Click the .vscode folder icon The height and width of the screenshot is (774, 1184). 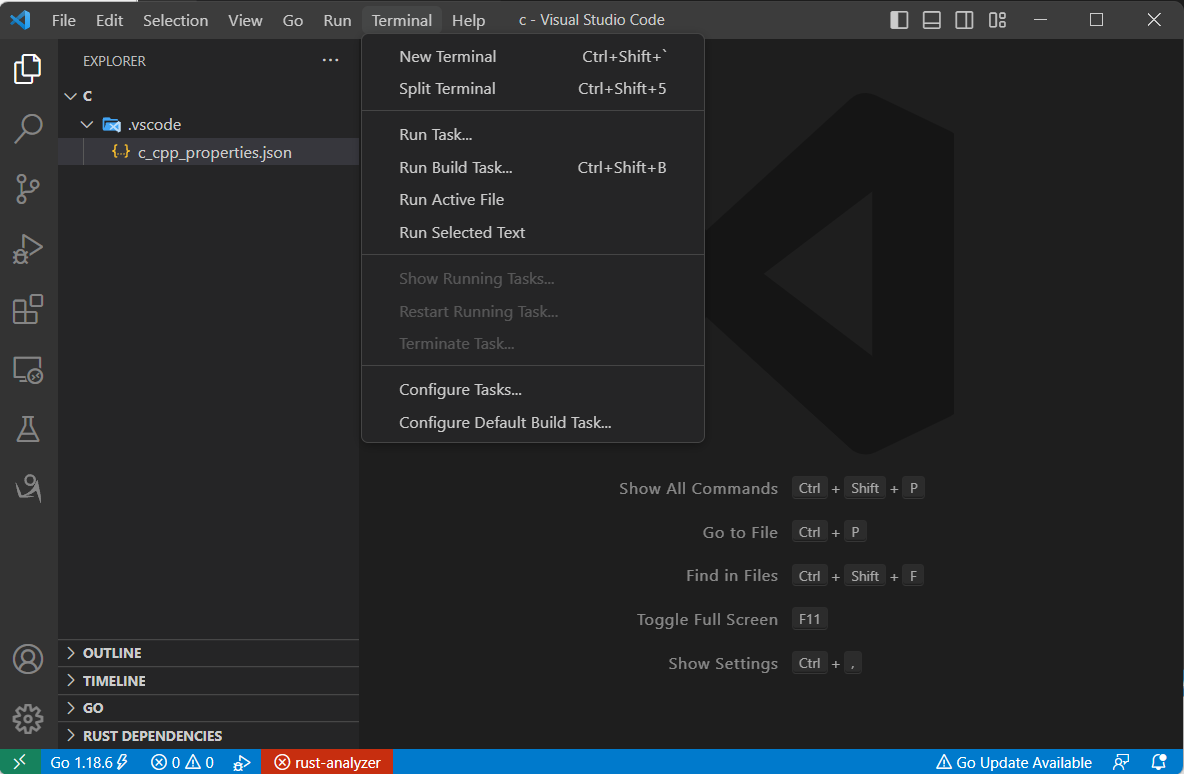[x=112, y=125]
